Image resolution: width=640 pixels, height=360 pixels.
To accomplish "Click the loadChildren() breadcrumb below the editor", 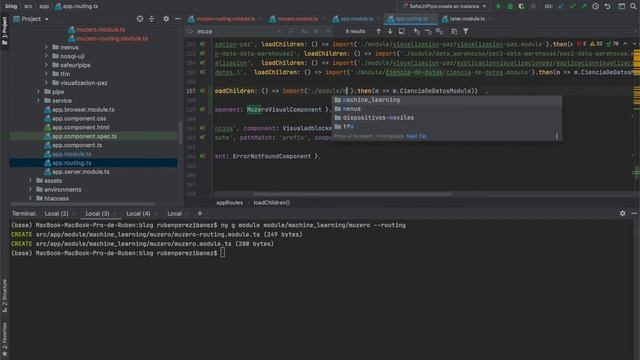I will (x=271, y=203).
